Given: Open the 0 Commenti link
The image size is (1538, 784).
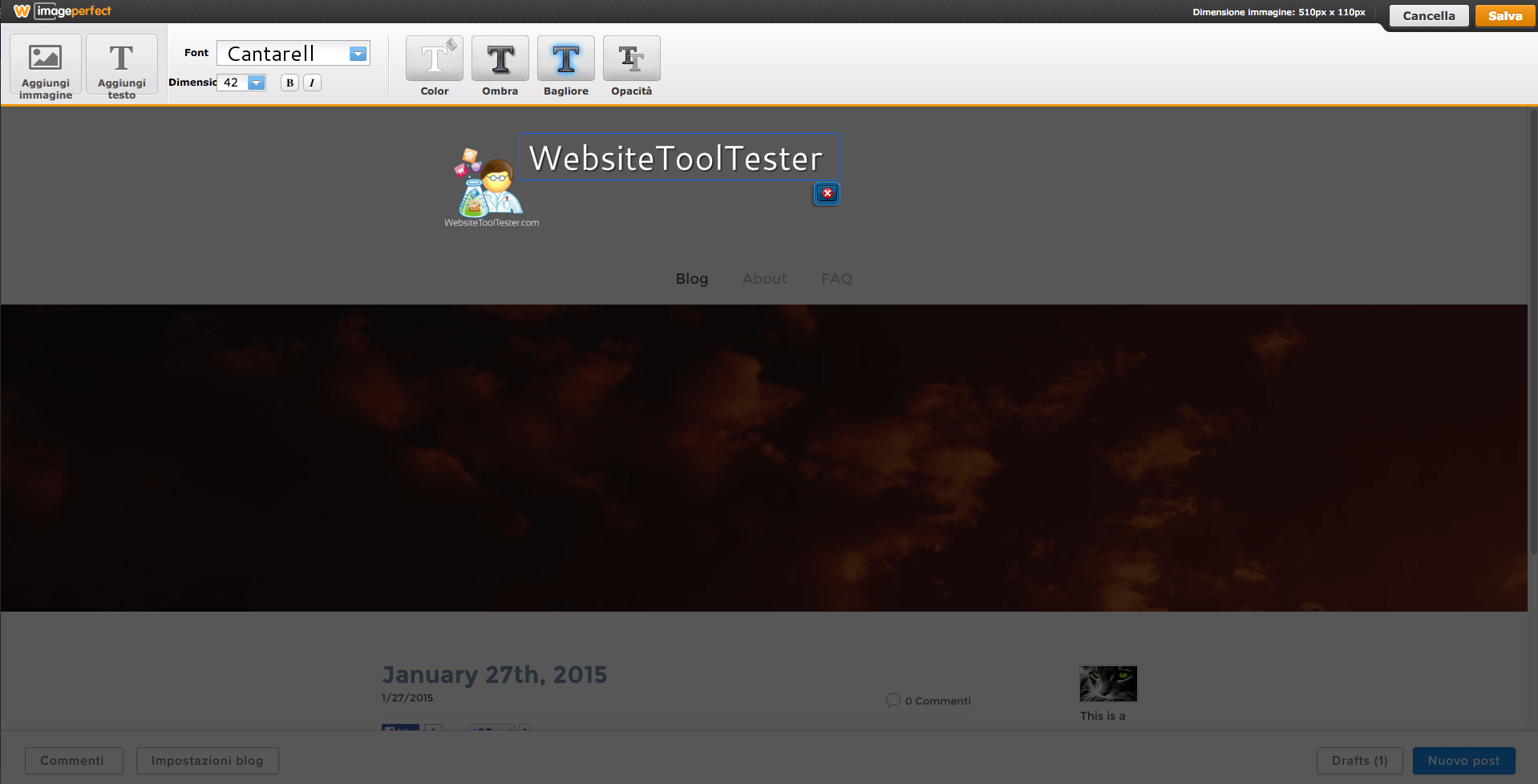Looking at the screenshot, I should (x=937, y=701).
